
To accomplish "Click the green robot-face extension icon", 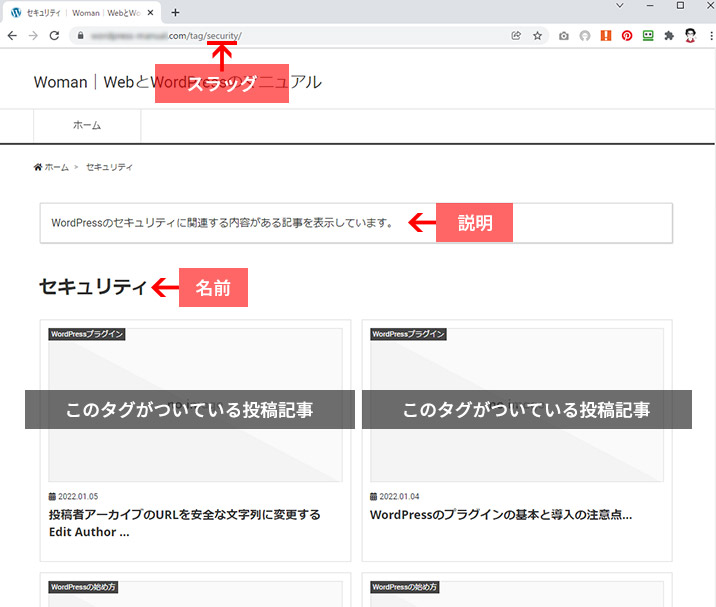I will pos(648,36).
